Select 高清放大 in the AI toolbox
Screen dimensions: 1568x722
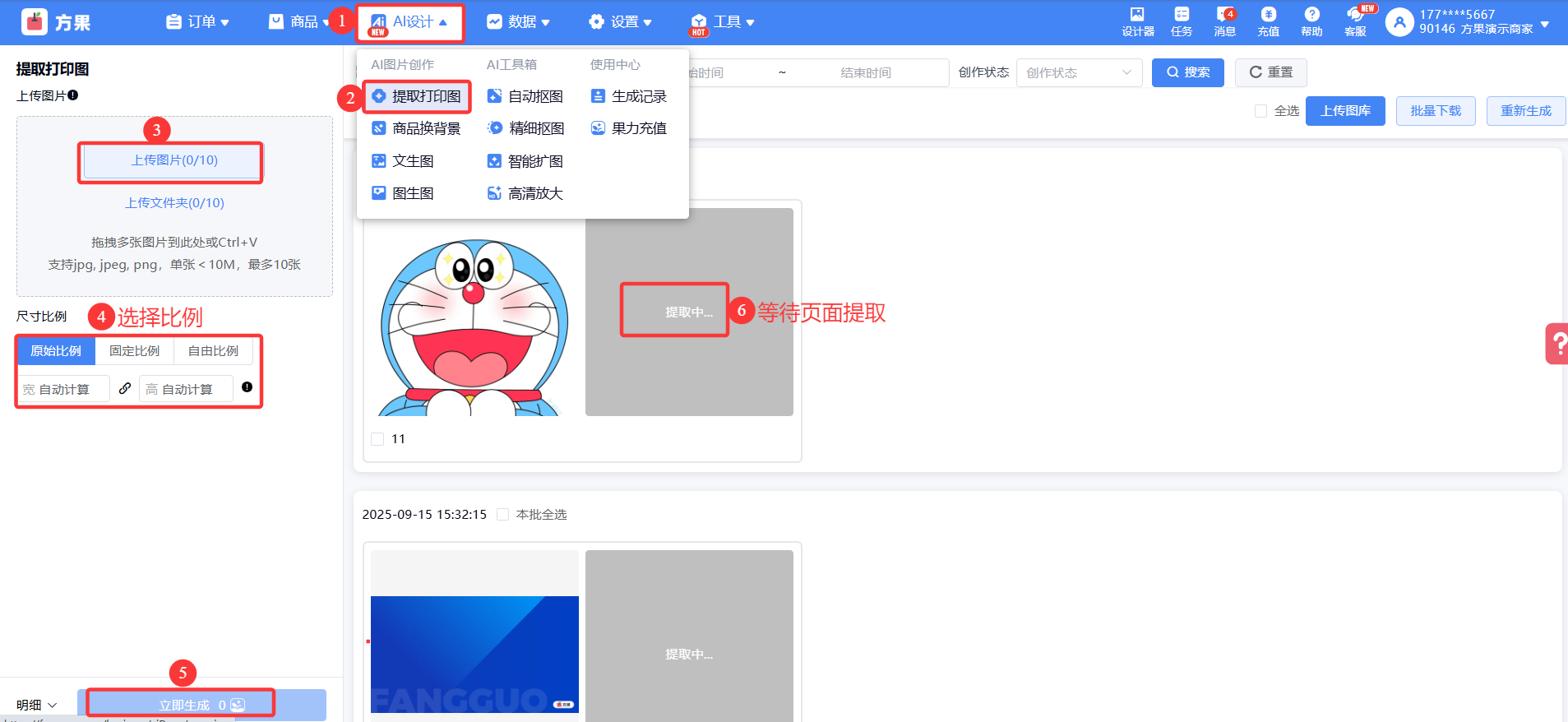tap(525, 193)
